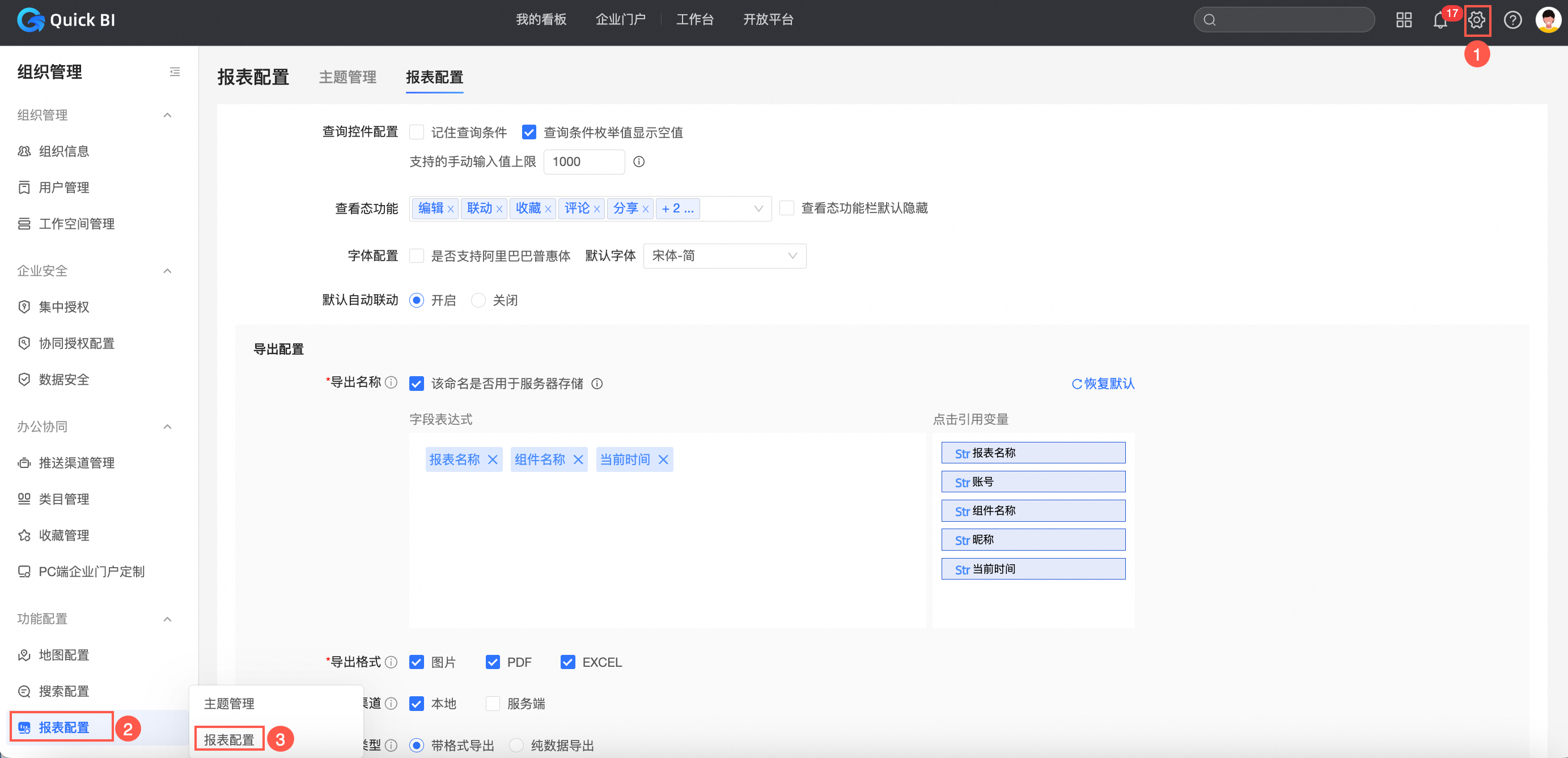
Task: Select 开启 for 默认自动联动
Action: coord(416,300)
